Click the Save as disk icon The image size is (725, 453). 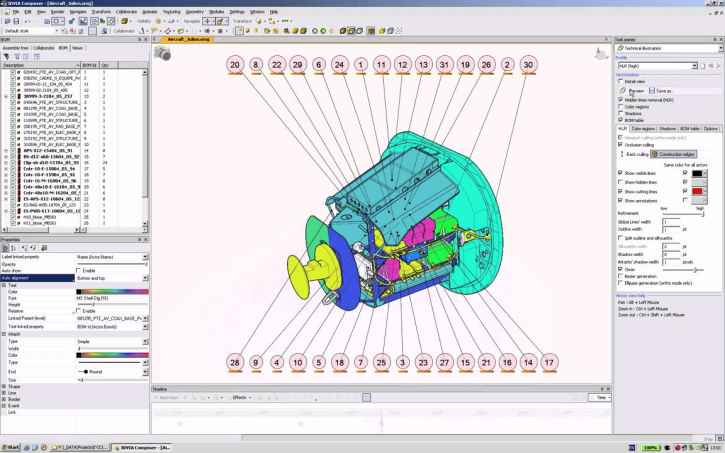[652, 88]
